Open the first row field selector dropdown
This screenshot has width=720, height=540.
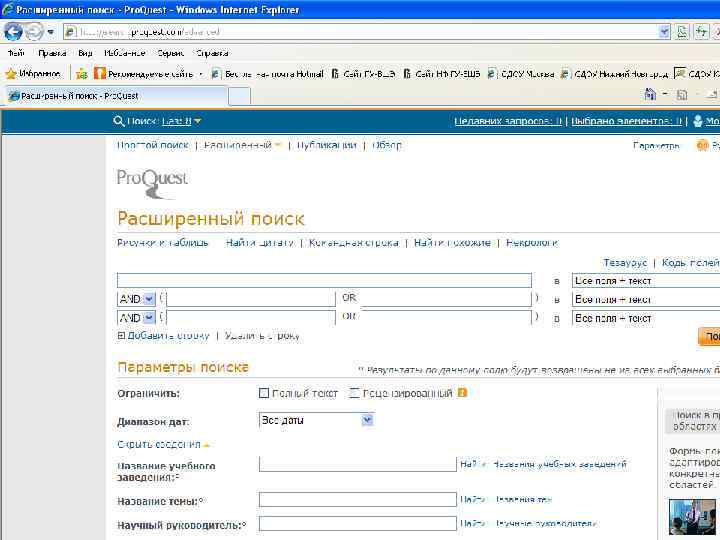point(646,281)
